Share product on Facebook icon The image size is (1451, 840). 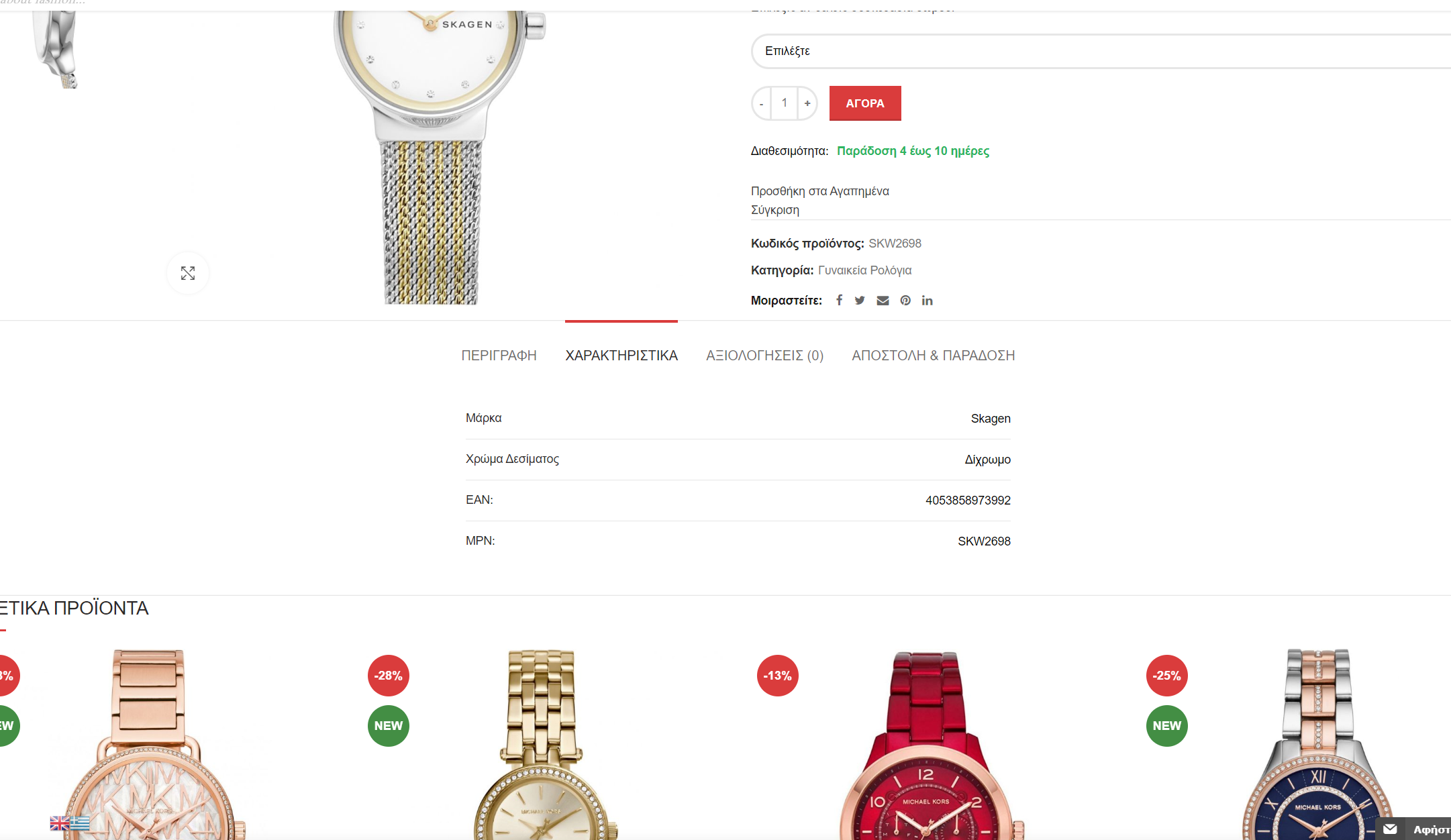[x=839, y=300]
